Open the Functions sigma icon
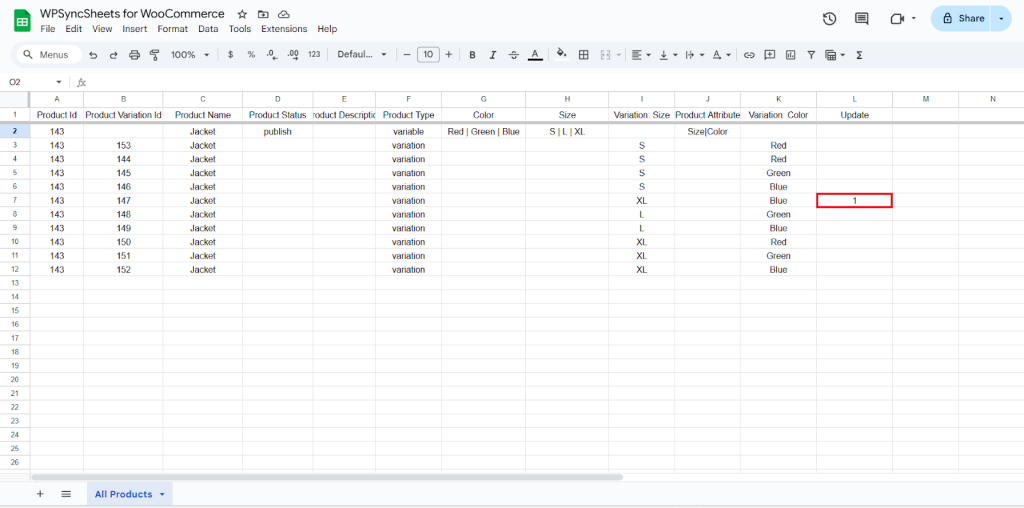1024x508 pixels. click(859, 55)
